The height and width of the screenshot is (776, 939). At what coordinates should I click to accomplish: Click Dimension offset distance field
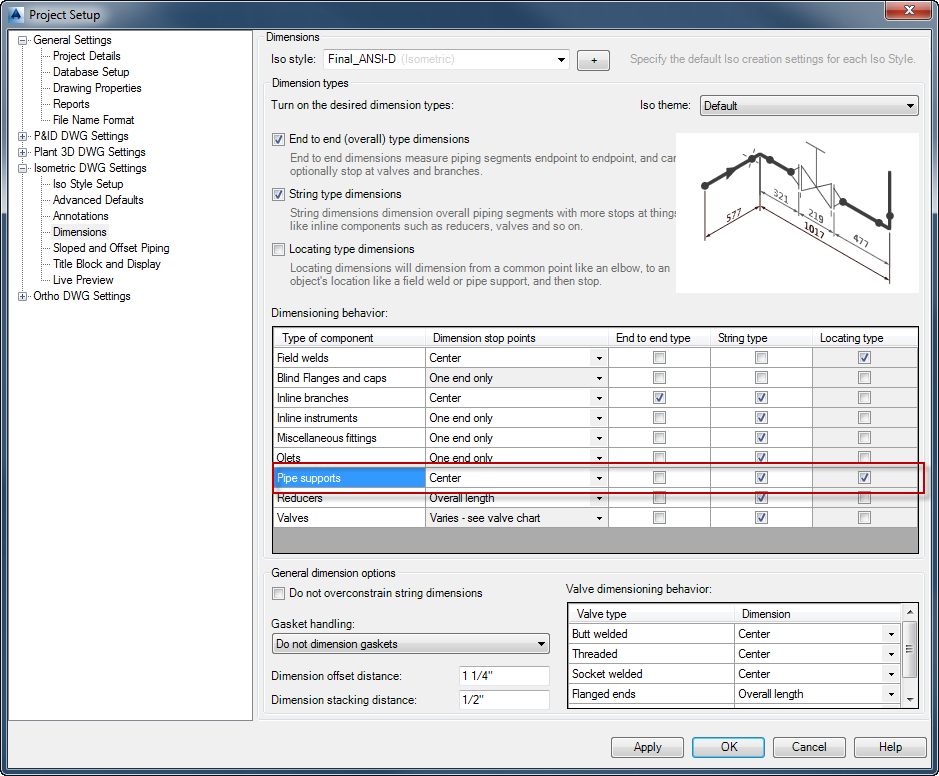pos(504,676)
